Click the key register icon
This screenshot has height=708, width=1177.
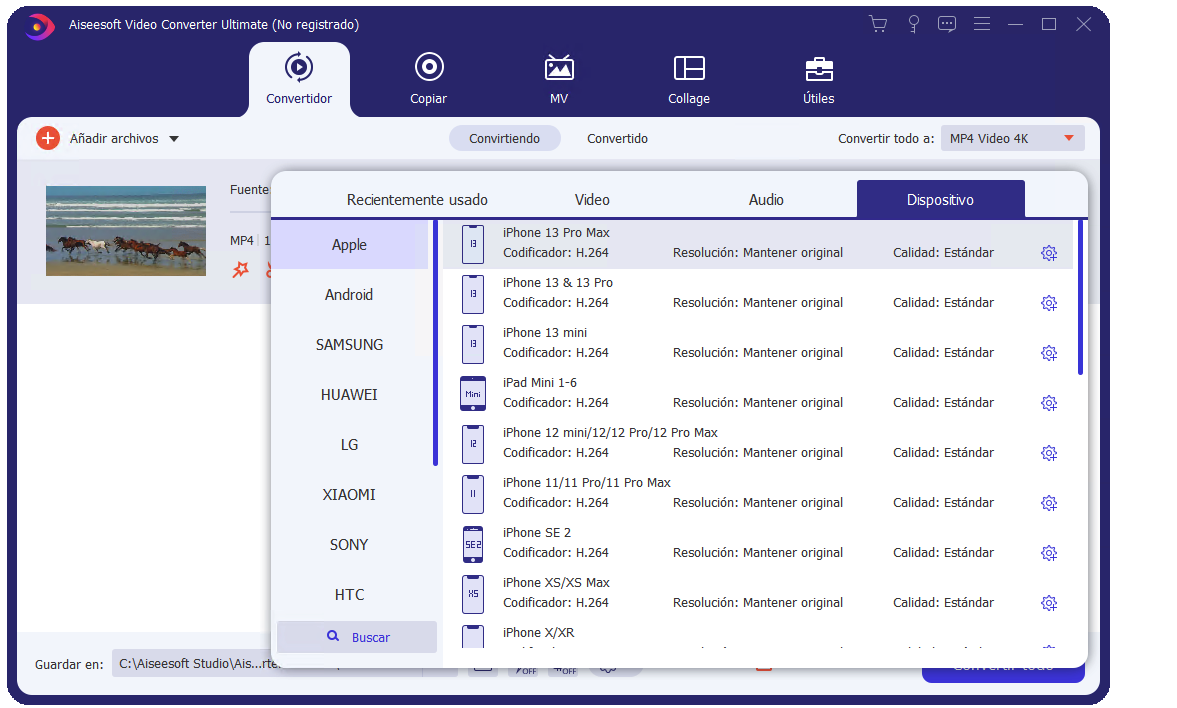[913, 24]
